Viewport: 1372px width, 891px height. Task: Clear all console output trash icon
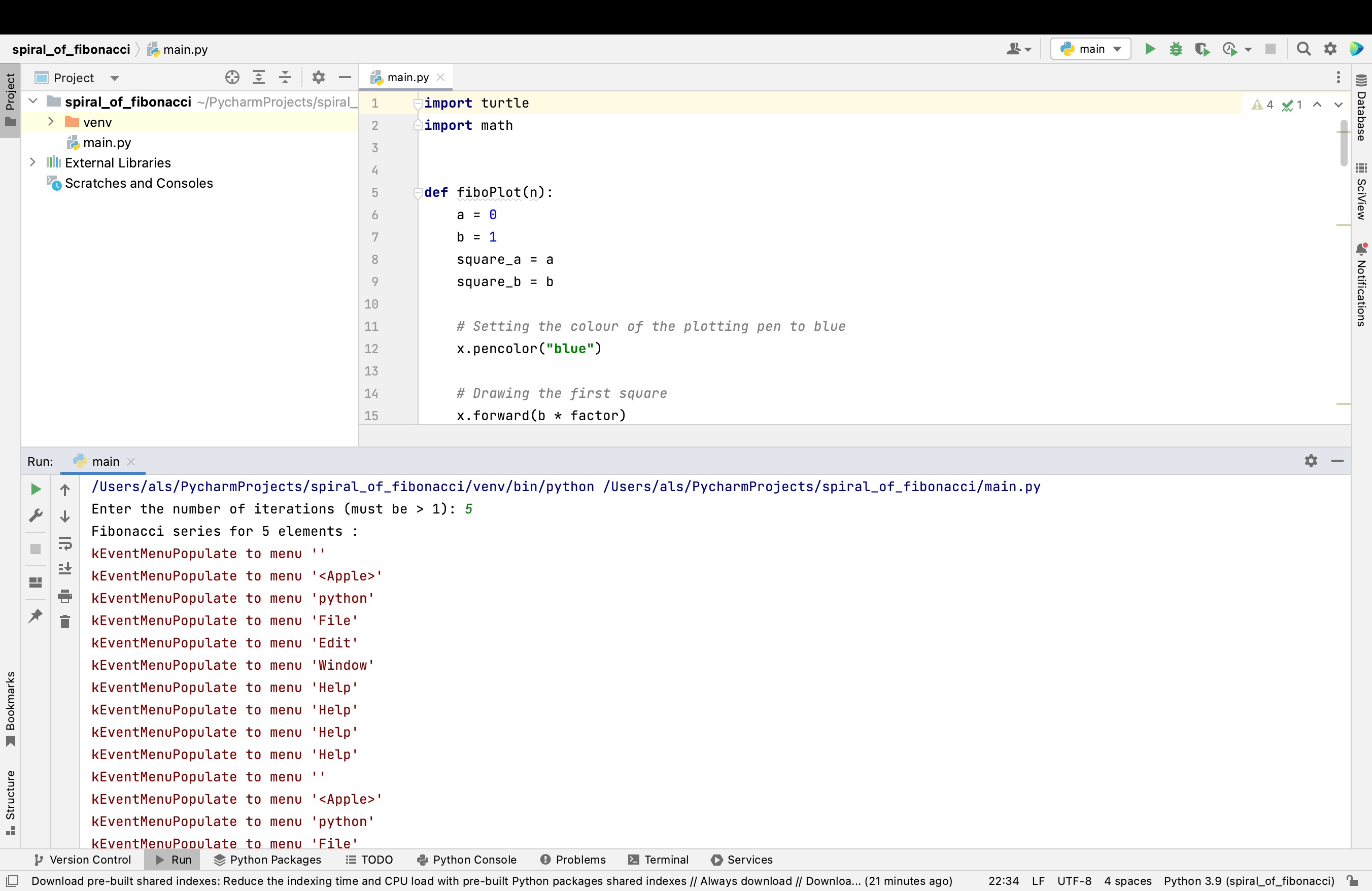tap(65, 622)
